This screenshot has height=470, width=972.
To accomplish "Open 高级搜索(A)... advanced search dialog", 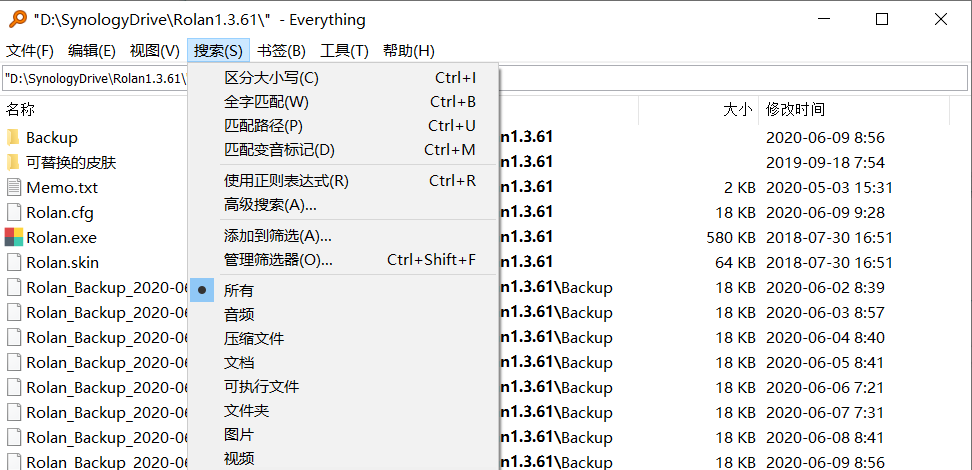I will pos(343,205).
